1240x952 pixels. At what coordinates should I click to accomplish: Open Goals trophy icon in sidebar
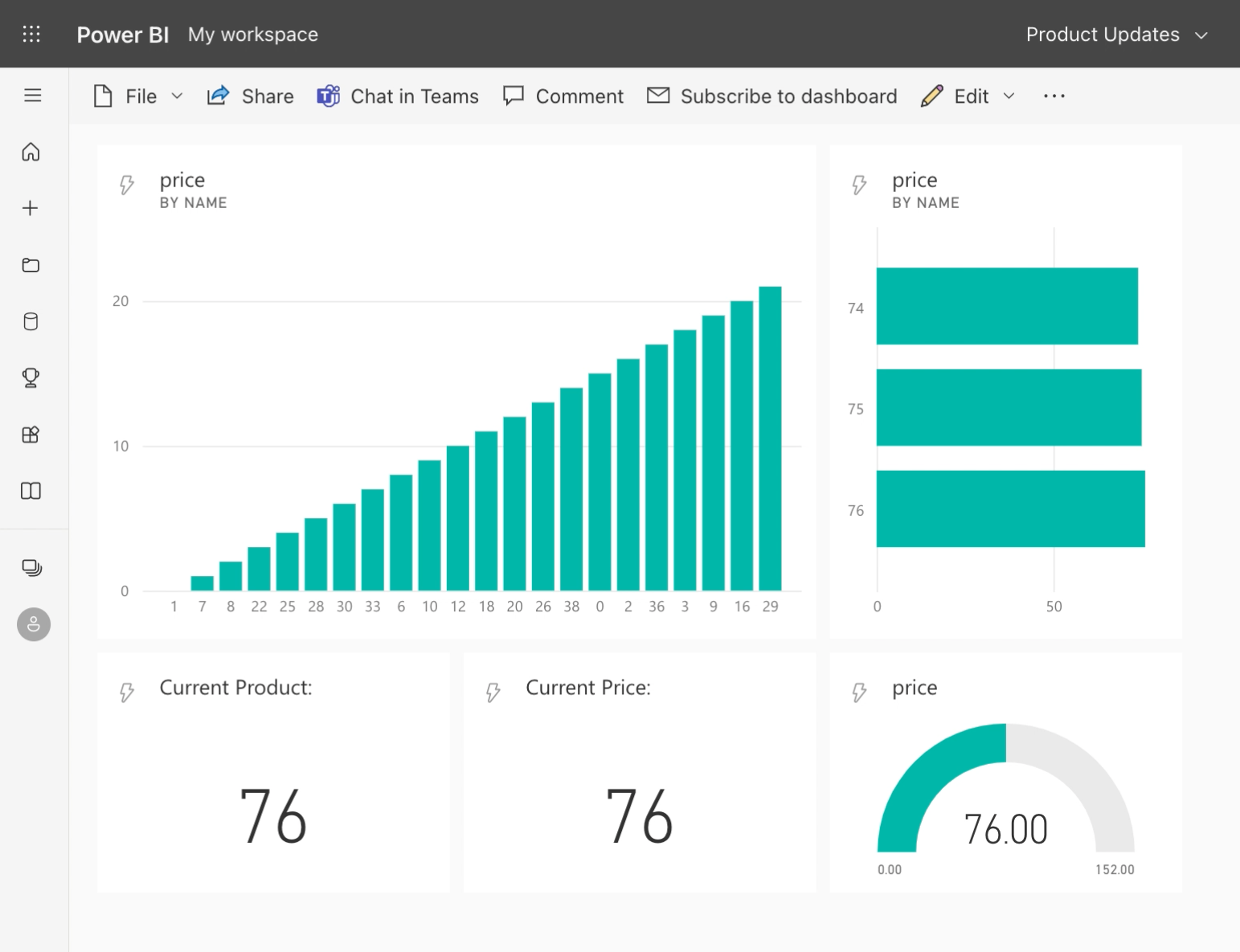[x=31, y=378]
